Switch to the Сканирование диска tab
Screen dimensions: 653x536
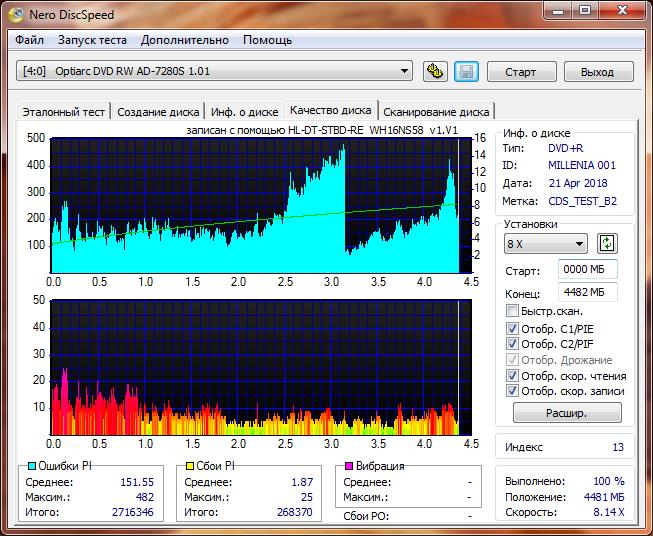click(x=436, y=112)
